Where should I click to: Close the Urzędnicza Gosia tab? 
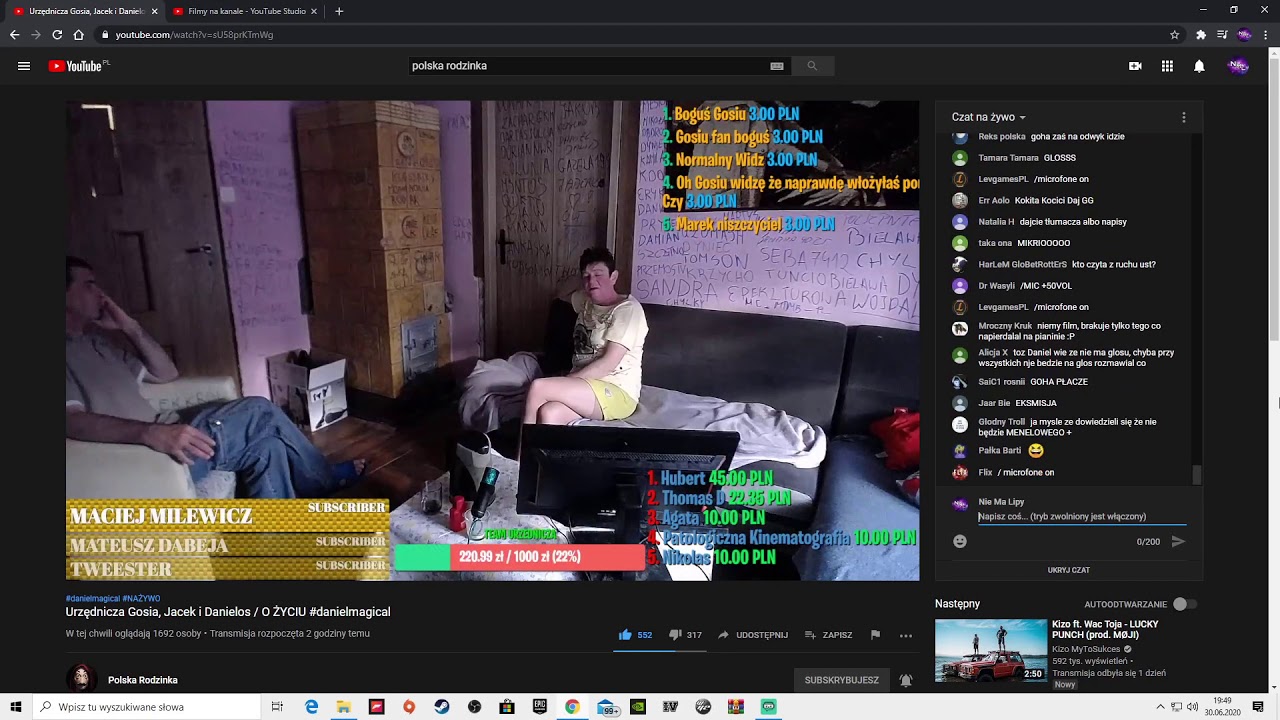(x=154, y=11)
